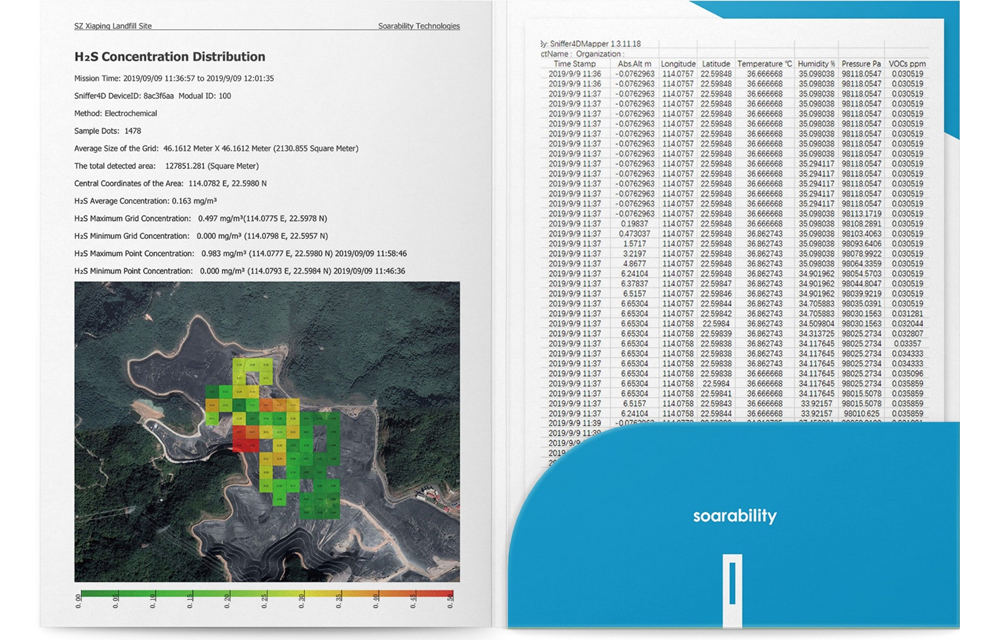Click the 'Method: Electrochemical' line
The width and height of the screenshot is (1000, 640).
point(115,113)
